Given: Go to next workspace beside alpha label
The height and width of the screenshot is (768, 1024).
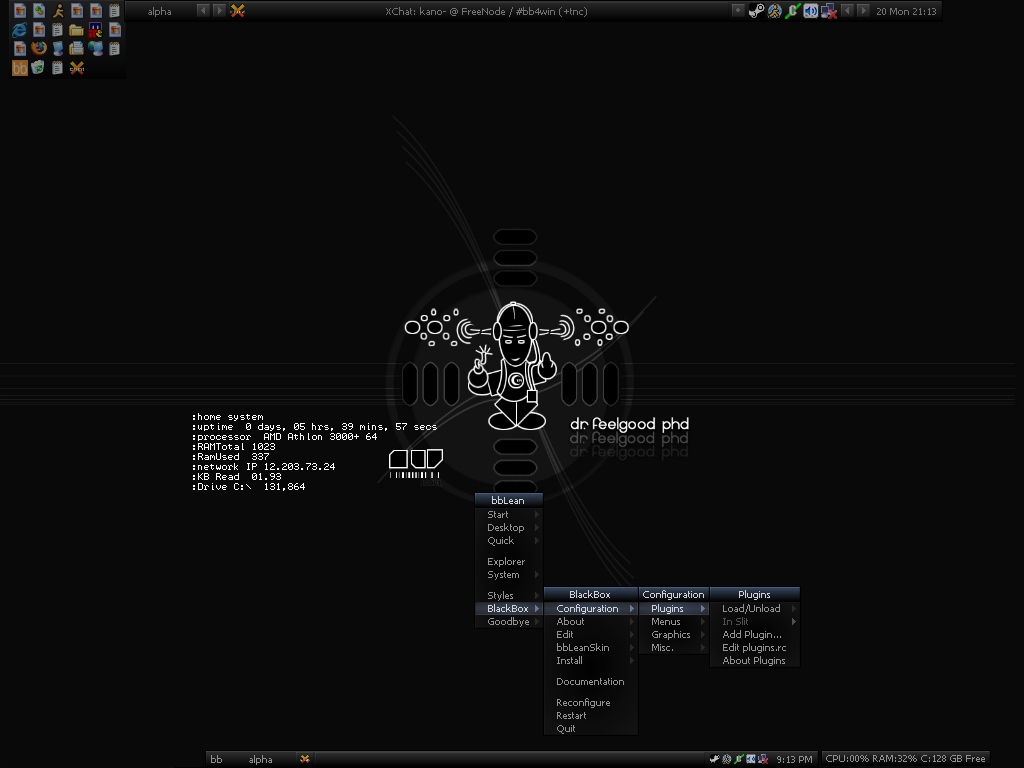Looking at the screenshot, I should [219, 10].
